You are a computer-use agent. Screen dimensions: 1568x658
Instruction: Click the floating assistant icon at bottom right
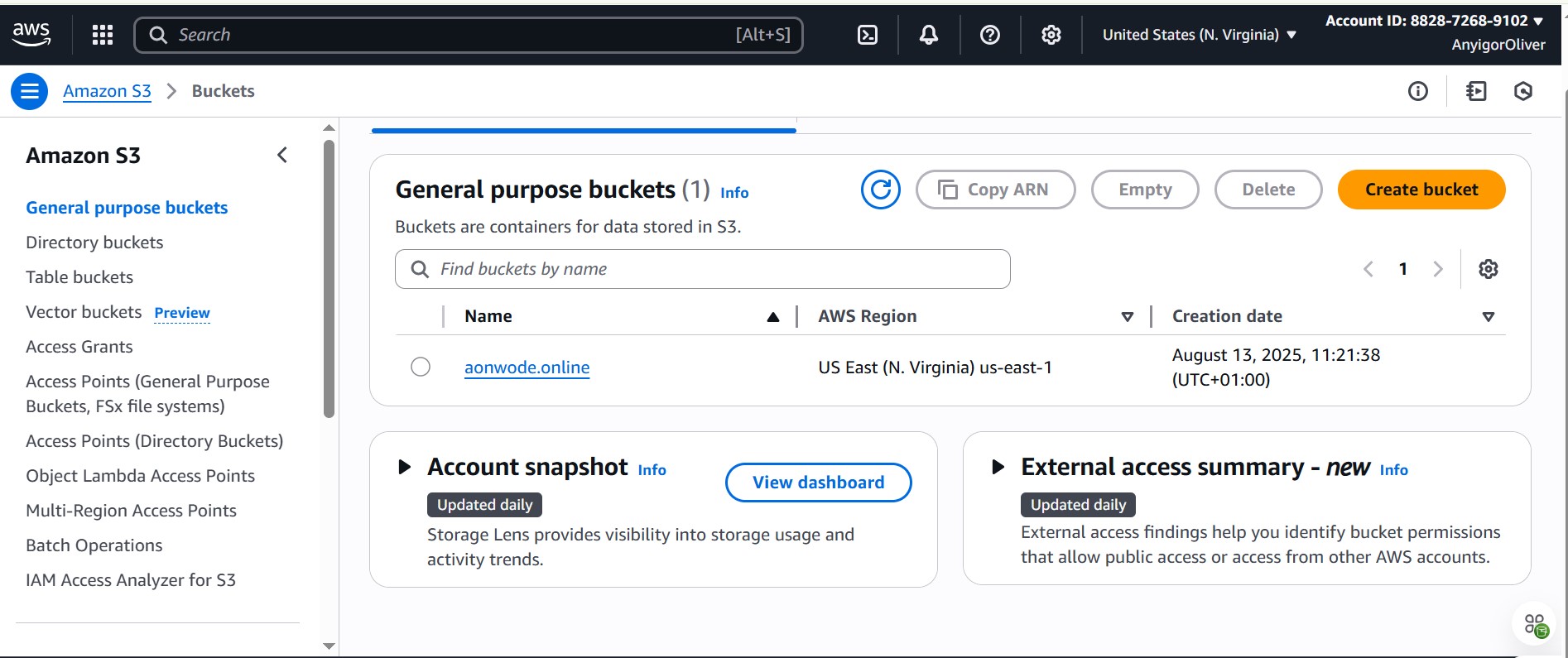coord(1536,625)
